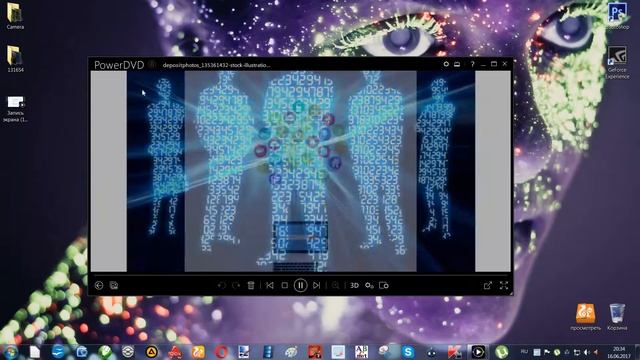
Task: Click the PowerDVD playback progress bar
Action: (300, 274)
